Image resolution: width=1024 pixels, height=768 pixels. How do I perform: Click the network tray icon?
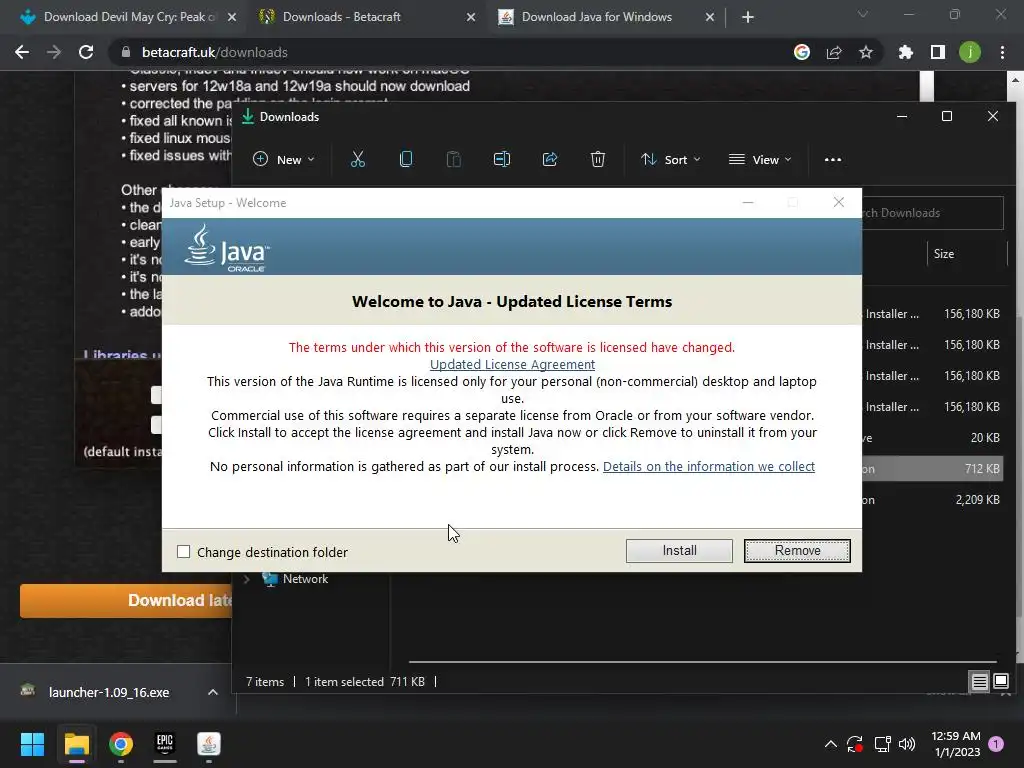pyautogui.click(x=882, y=744)
